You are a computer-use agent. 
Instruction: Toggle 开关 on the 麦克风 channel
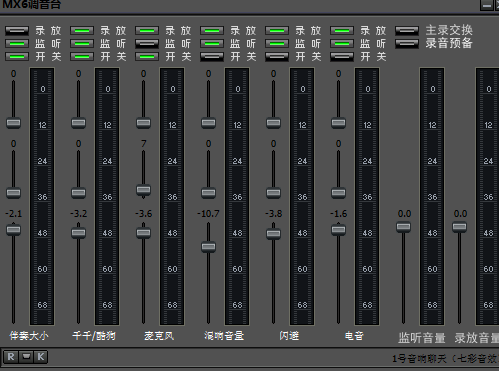tap(147, 56)
